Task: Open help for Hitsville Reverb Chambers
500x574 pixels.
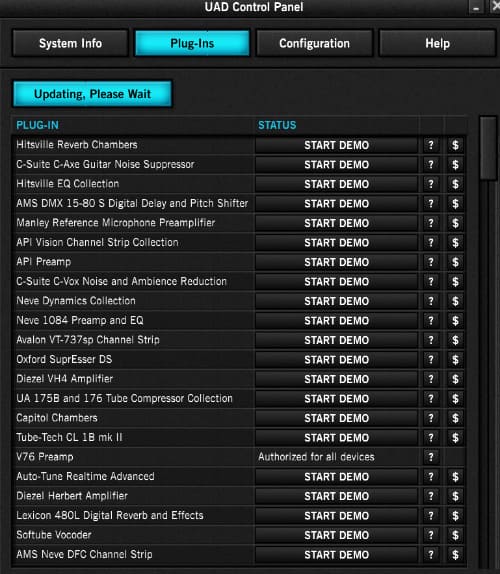Action: click(431, 145)
